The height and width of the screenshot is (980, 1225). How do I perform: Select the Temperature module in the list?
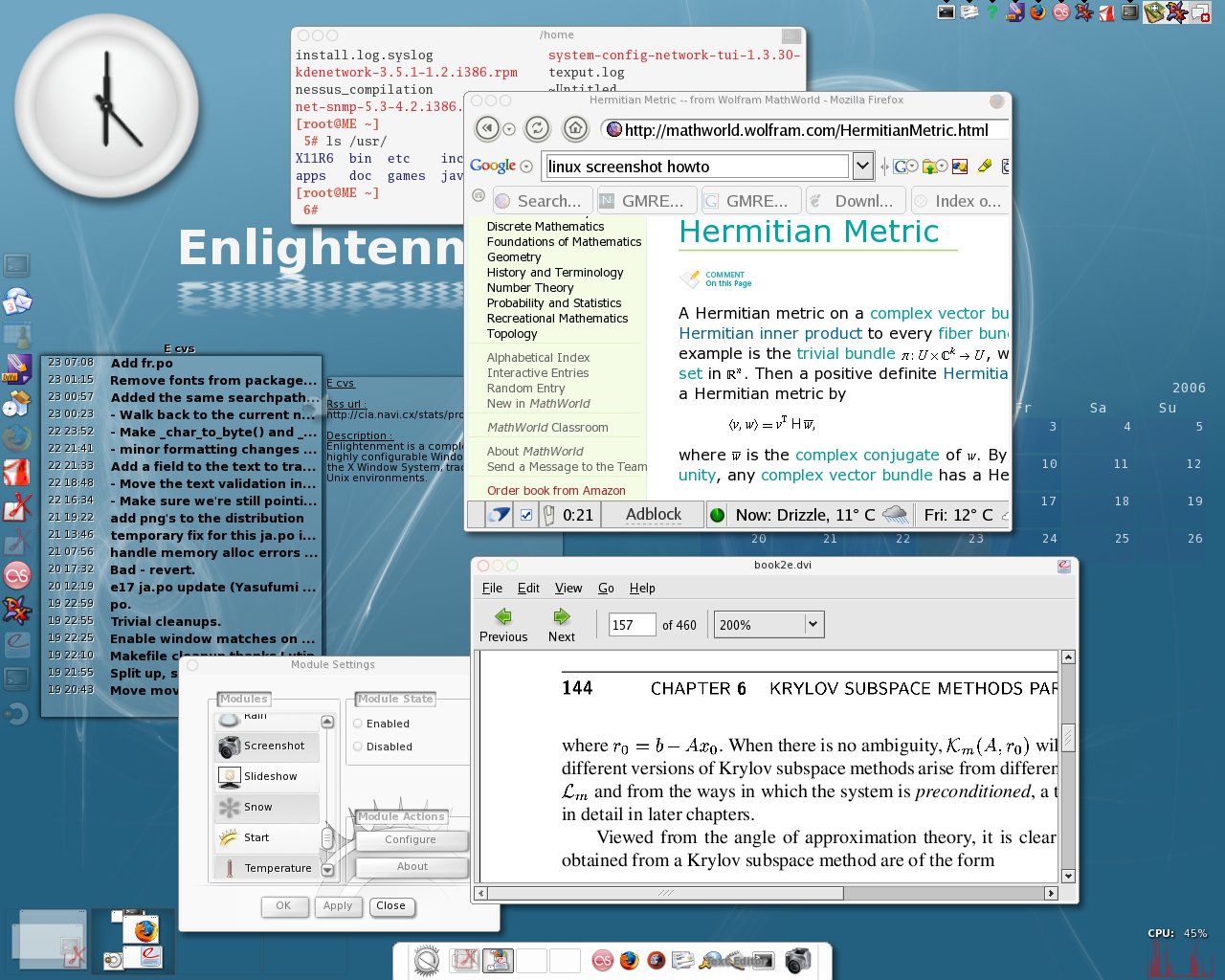pyautogui.click(x=267, y=868)
